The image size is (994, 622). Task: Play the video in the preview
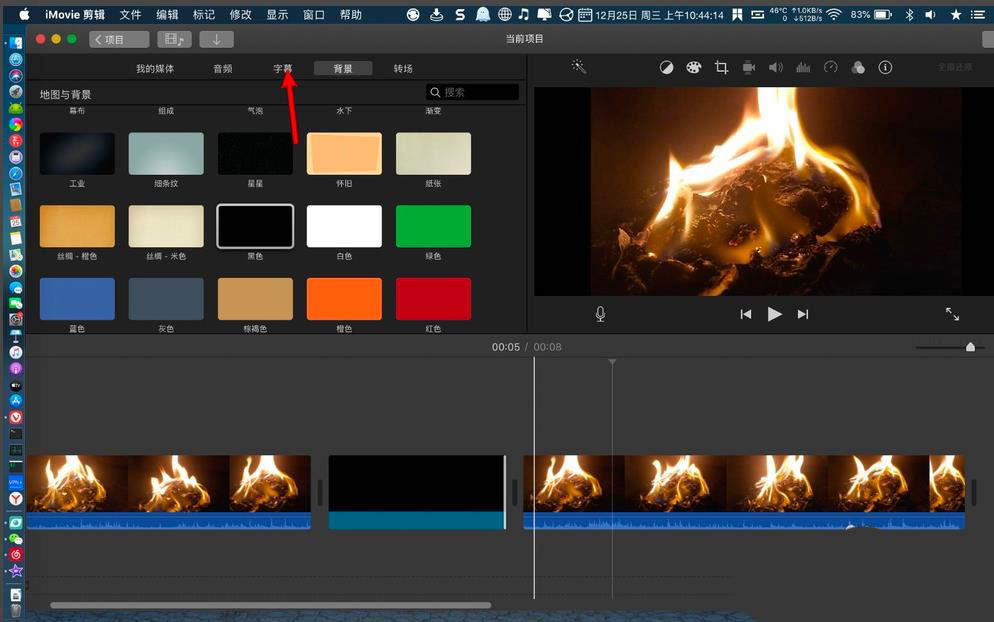tap(774, 314)
